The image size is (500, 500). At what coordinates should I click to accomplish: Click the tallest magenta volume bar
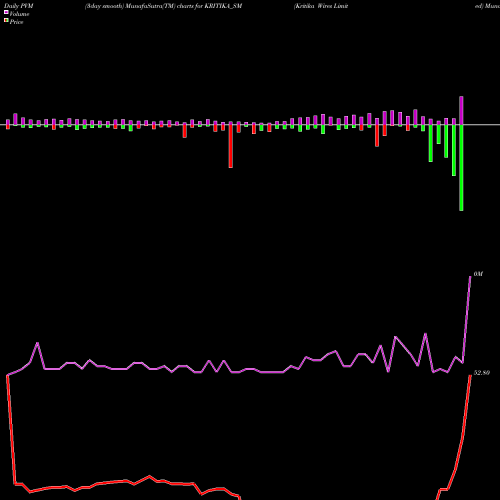click(x=461, y=110)
